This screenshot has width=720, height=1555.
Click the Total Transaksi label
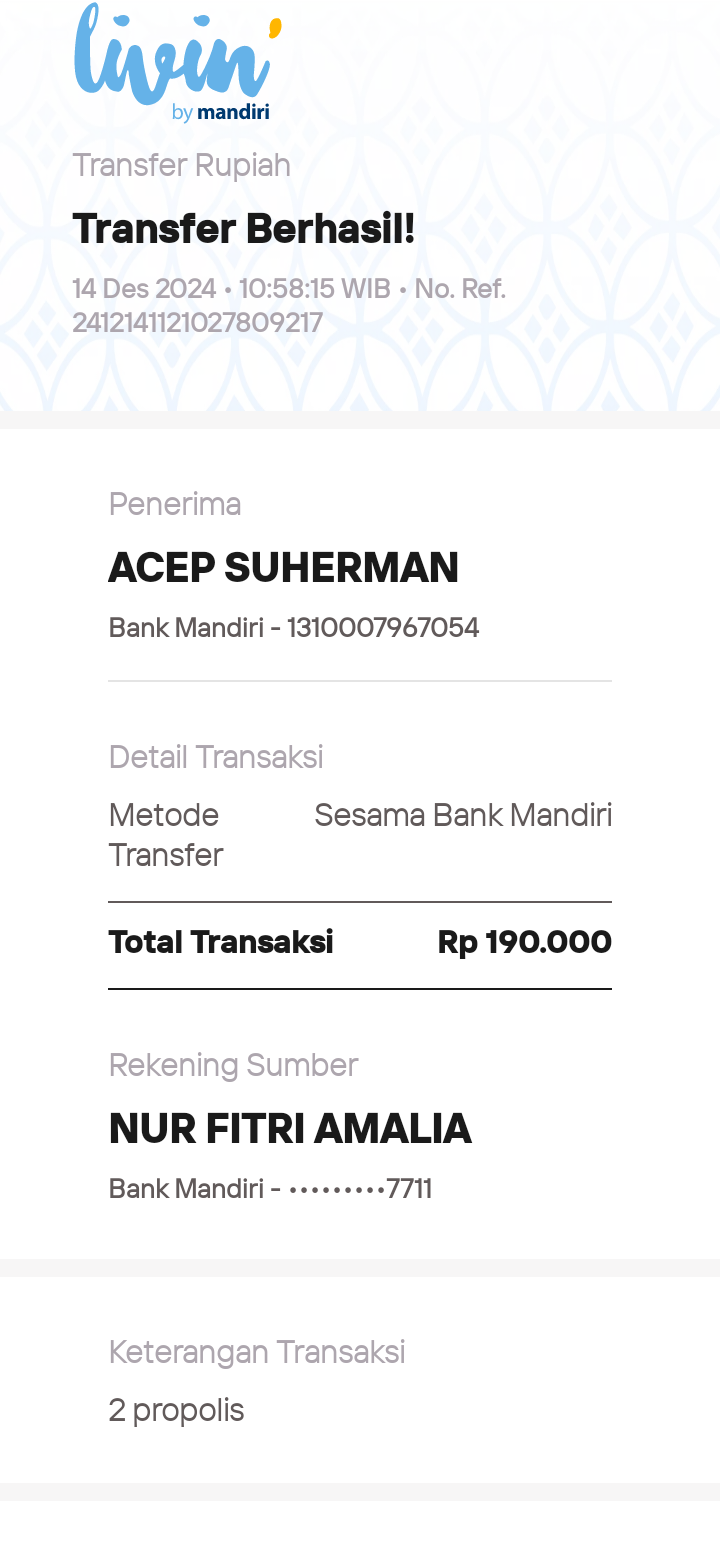pos(221,942)
